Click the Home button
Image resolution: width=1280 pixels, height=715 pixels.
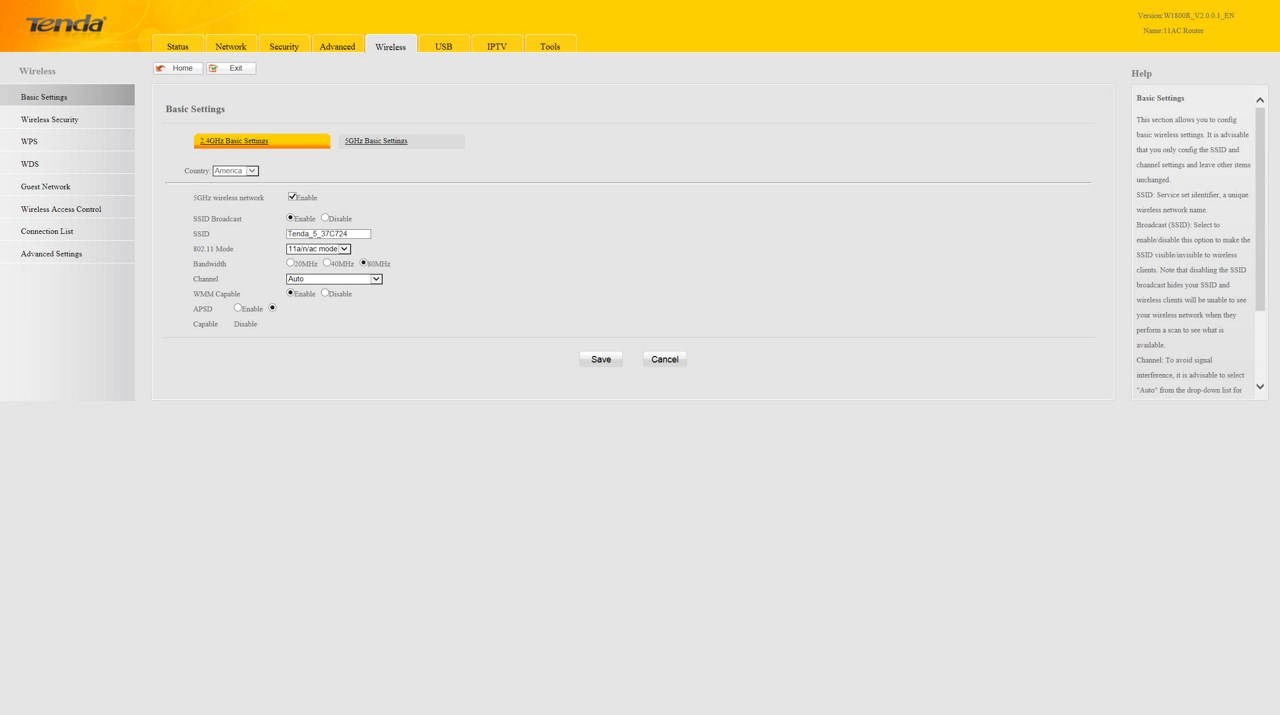[178, 68]
